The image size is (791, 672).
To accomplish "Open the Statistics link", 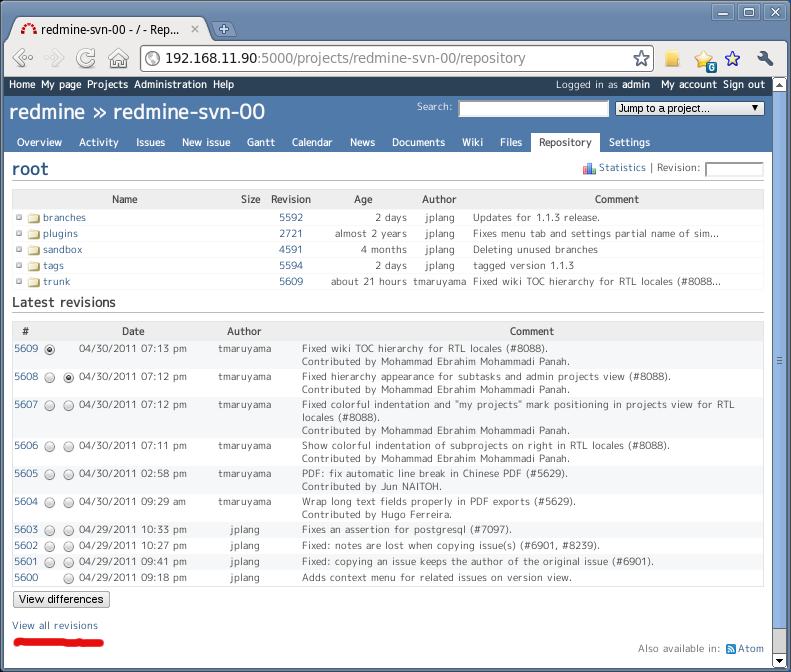I will tap(622, 167).
